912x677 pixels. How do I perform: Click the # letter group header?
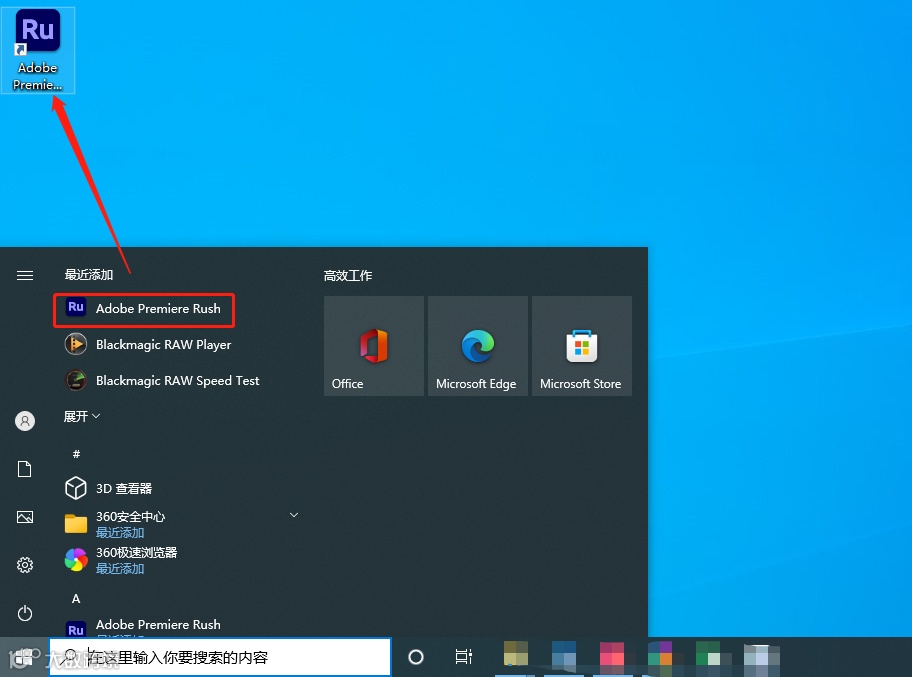(x=76, y=454)
